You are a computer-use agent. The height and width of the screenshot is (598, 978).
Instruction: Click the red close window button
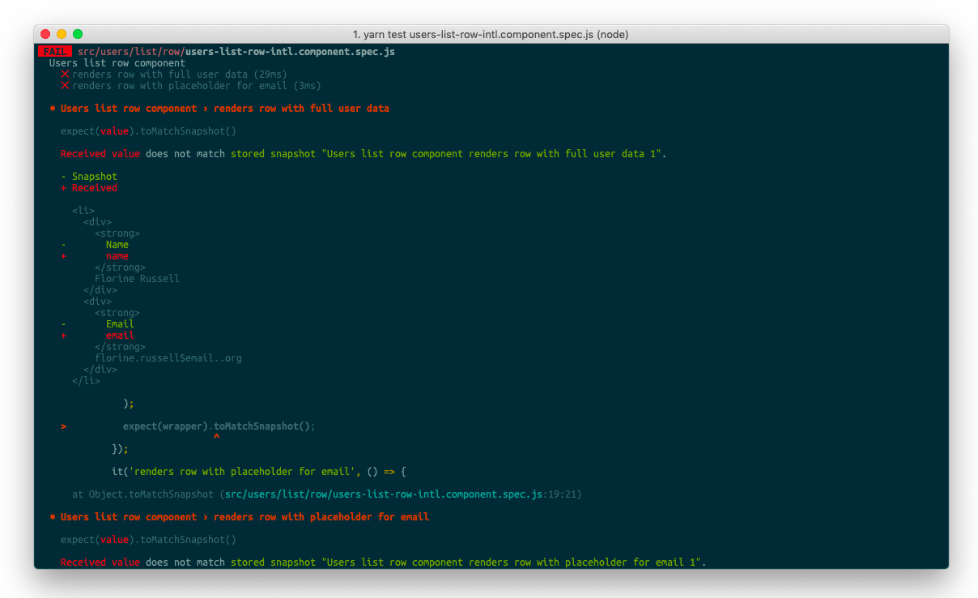click(45, 34)
